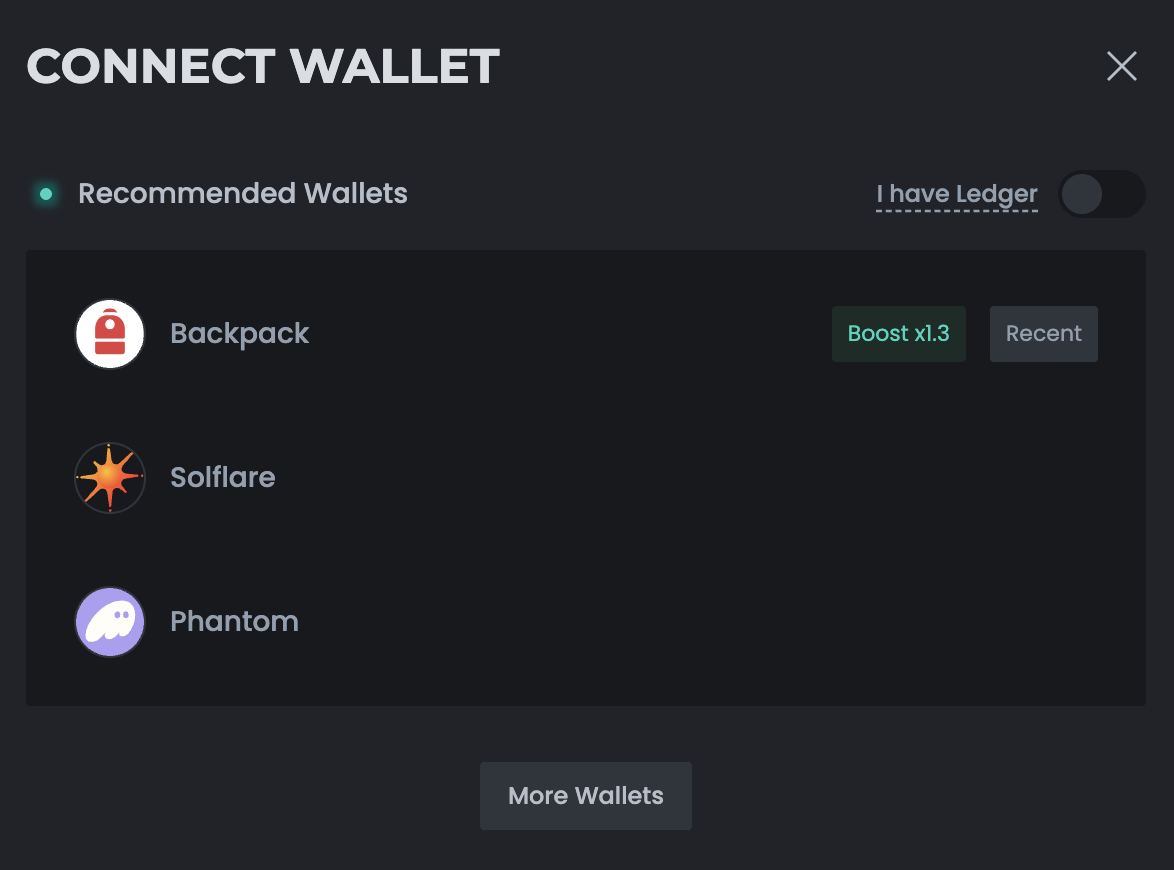The height and width of the screenshot is (870, 1174).
Task: Click the red Backpack wallet icon
Action: (110, 334)
